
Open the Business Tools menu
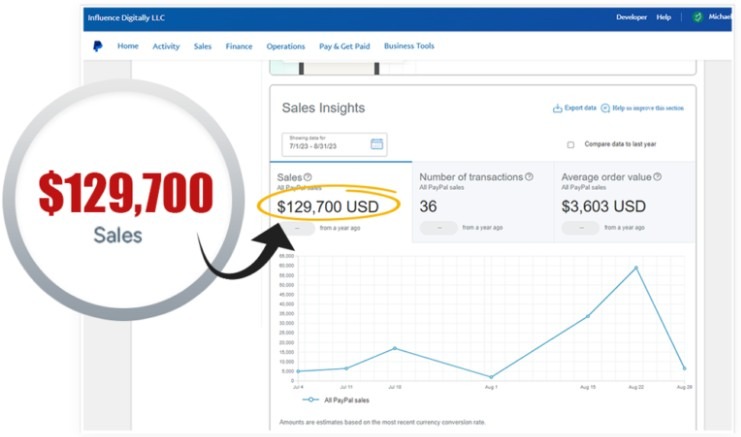[x=409, y=46]
